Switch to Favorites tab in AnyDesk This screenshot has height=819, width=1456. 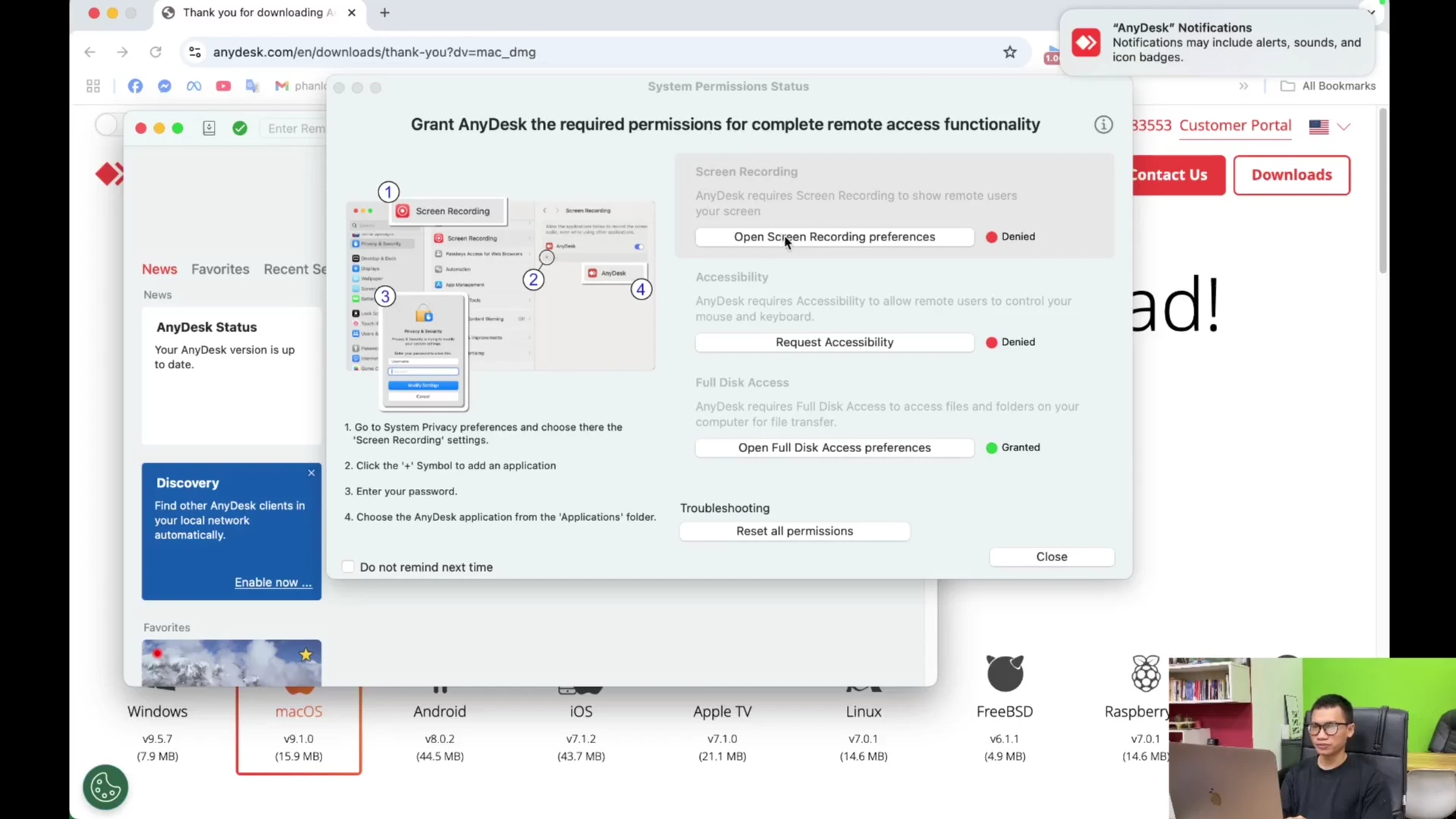pos(220,269)
